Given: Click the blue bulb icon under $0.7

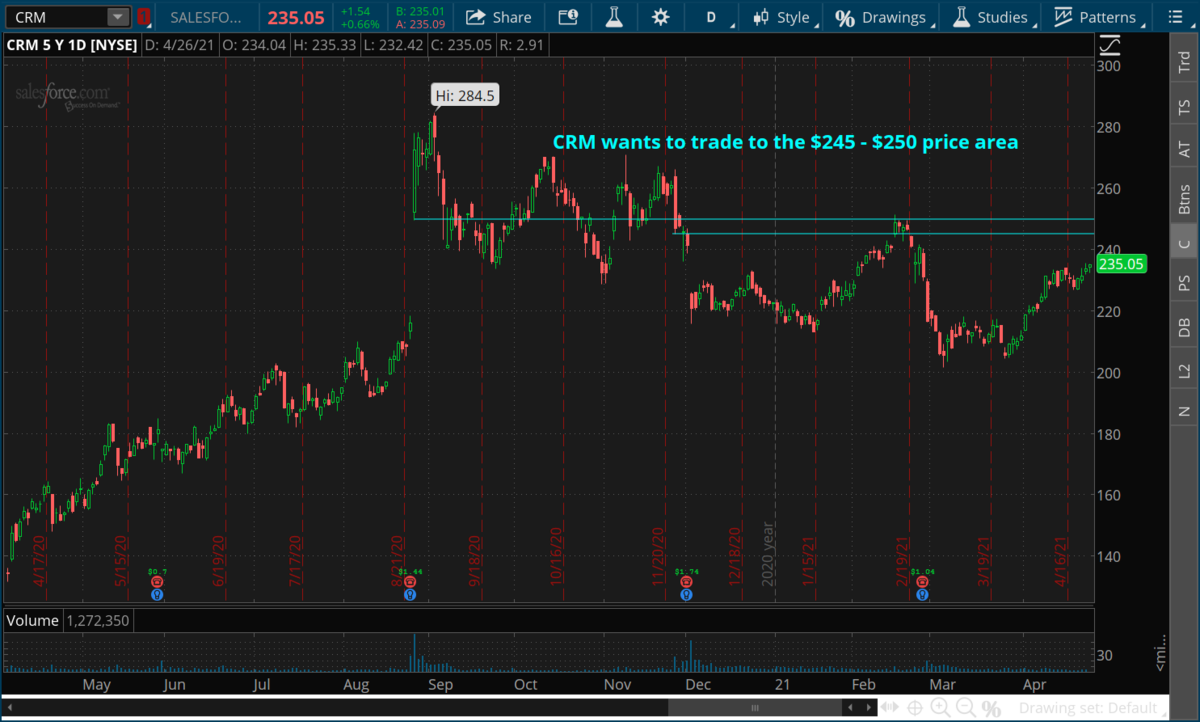Looking at the screenshot, I should point(157,595).
